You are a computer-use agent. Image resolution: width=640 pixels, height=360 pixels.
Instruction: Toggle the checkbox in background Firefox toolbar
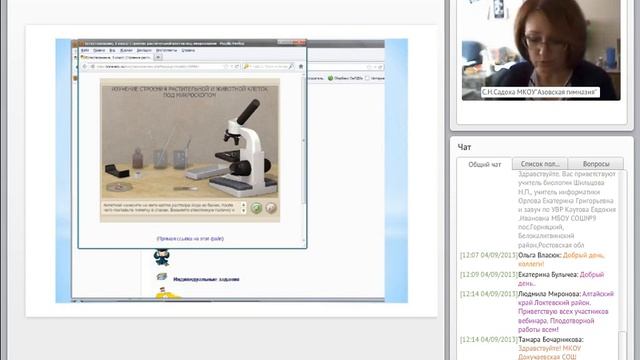click(x=367, y=78)
